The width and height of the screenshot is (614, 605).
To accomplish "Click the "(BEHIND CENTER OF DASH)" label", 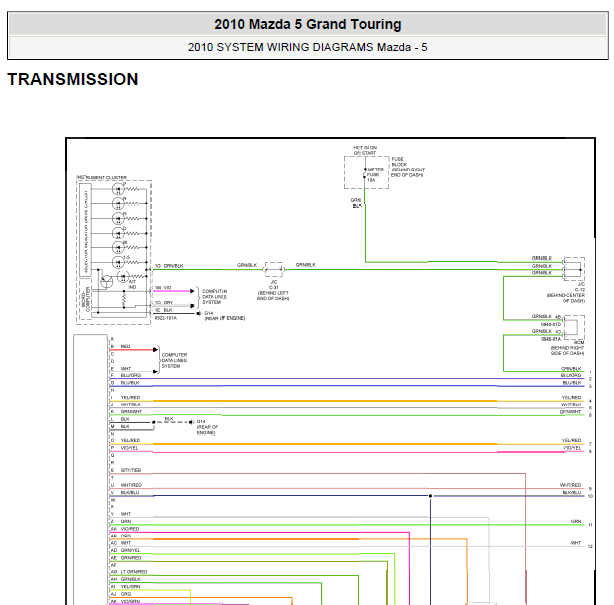I will coord(566,298).
